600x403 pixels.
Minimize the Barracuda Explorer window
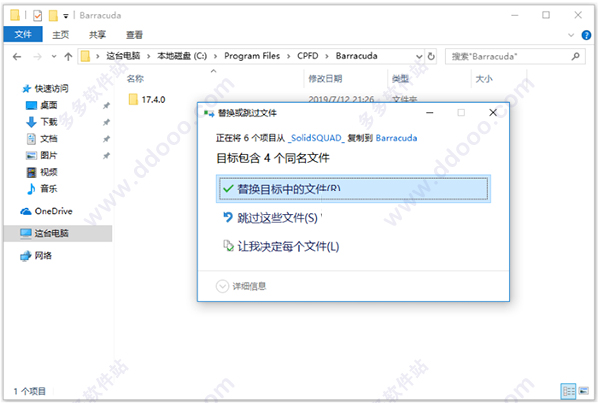pyautogui.click(x=515, y=15)
